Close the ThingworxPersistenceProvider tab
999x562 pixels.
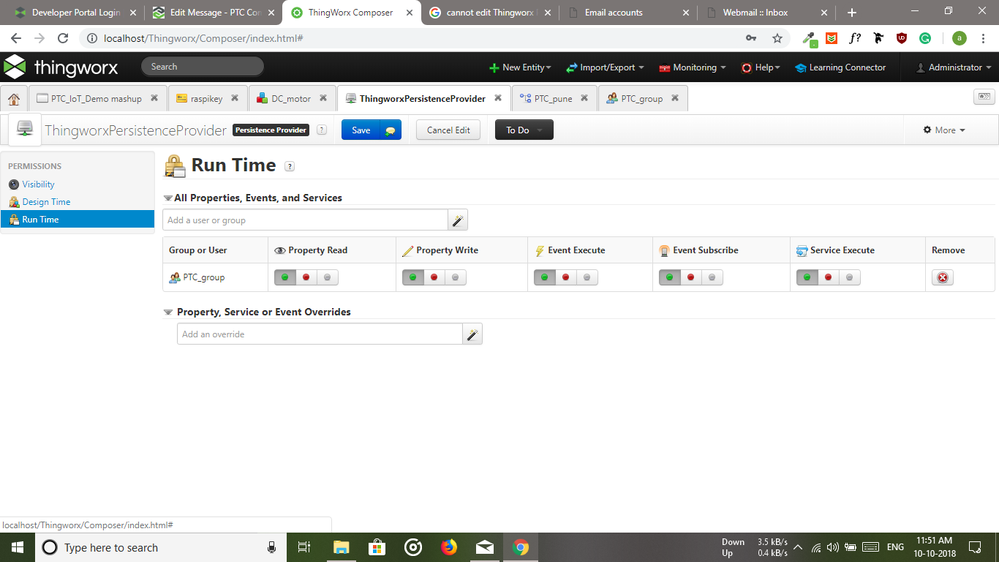click(x=498, y=98)
